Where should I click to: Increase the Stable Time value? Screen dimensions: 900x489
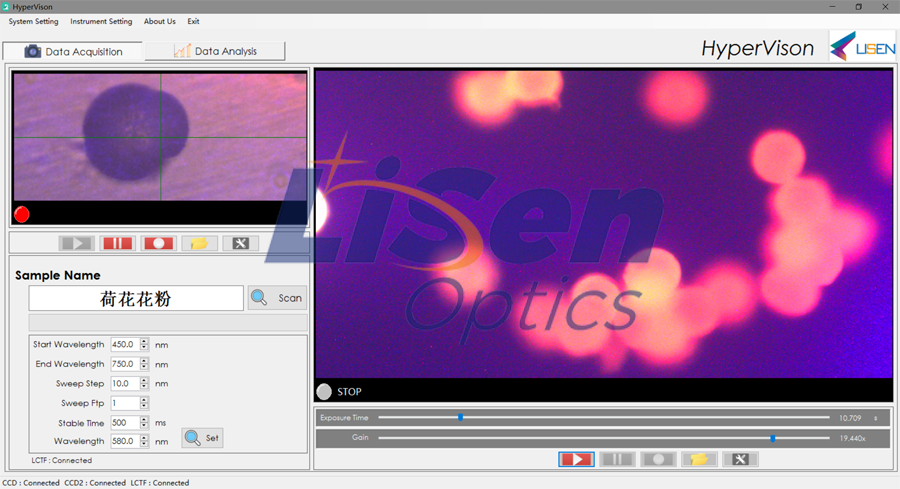click(x=144, y=420)
